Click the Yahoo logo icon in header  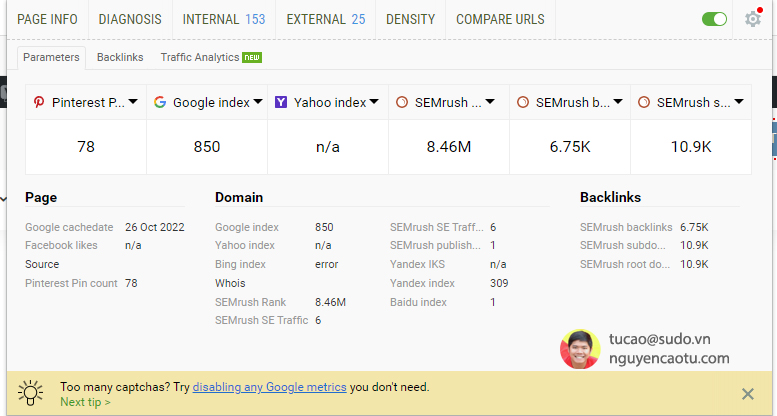[x=280, y=102]
